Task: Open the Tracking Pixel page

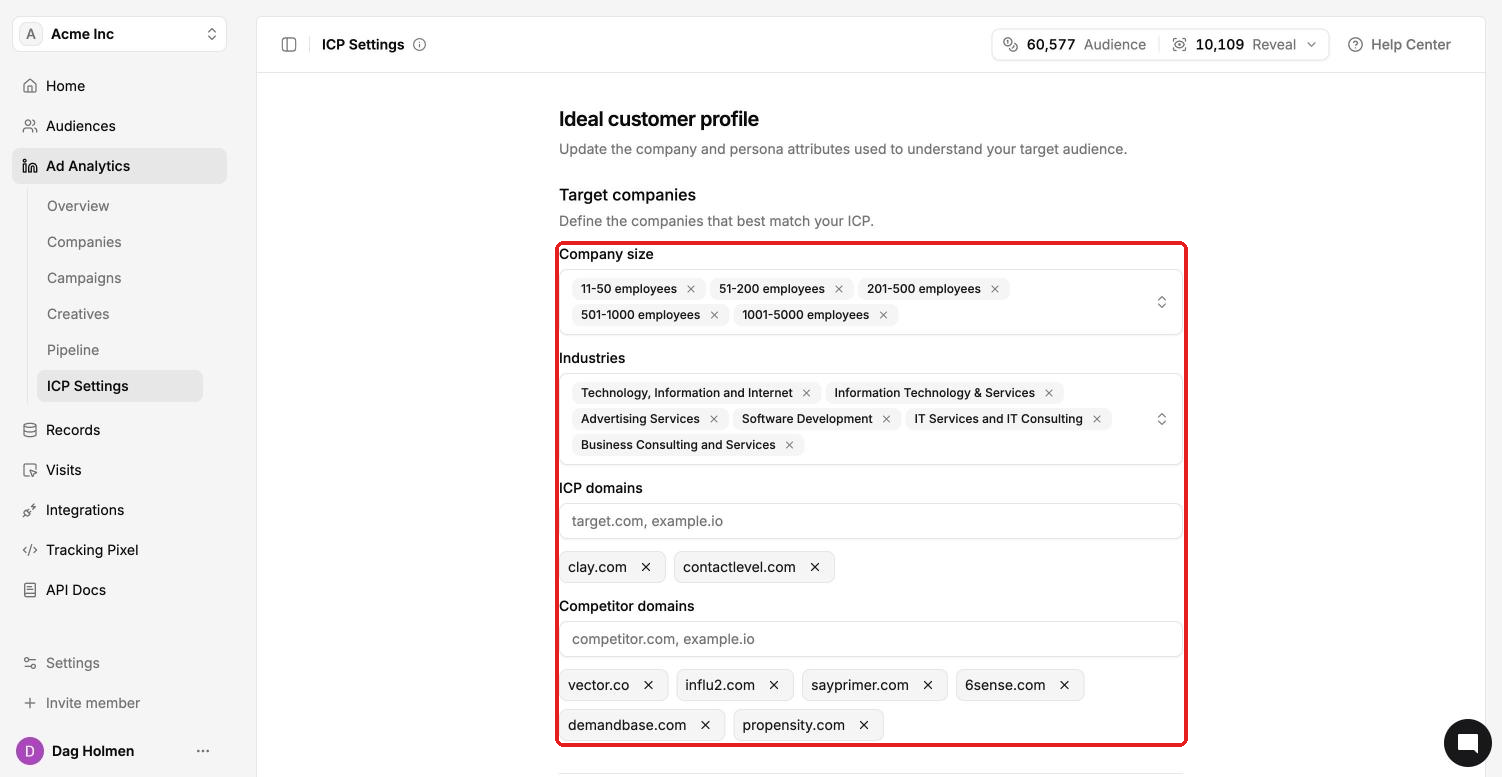Action: [120, 550]
